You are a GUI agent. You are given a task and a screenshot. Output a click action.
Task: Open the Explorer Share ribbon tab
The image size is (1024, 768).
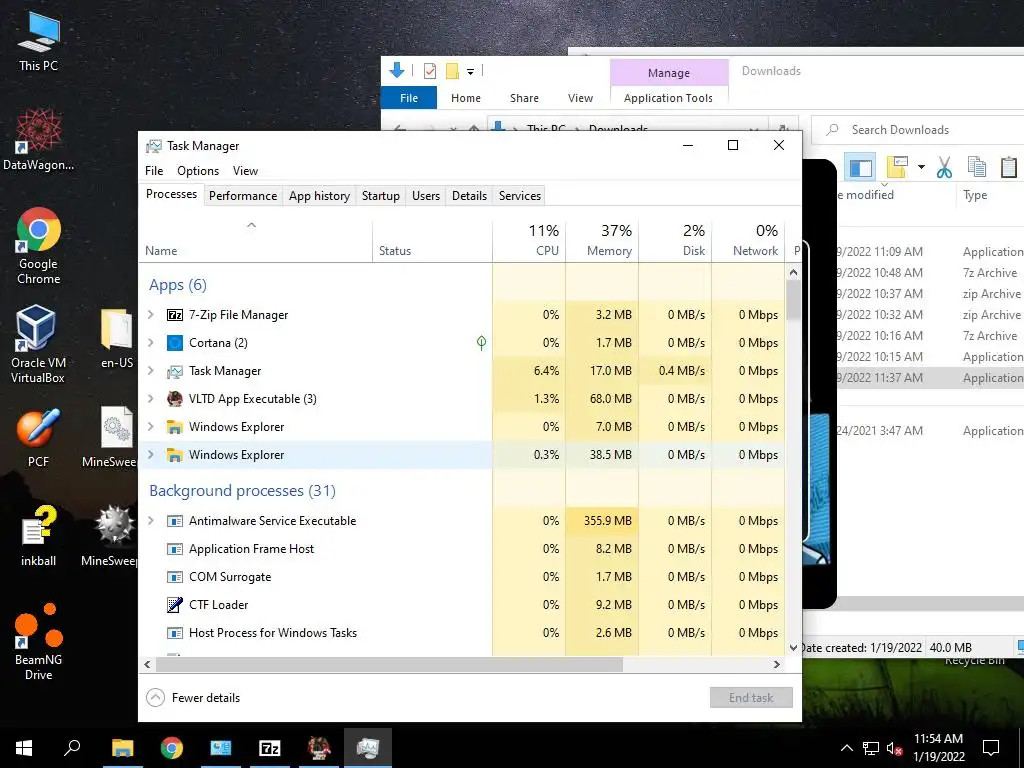pyautogui.click(x=524, y=98)
